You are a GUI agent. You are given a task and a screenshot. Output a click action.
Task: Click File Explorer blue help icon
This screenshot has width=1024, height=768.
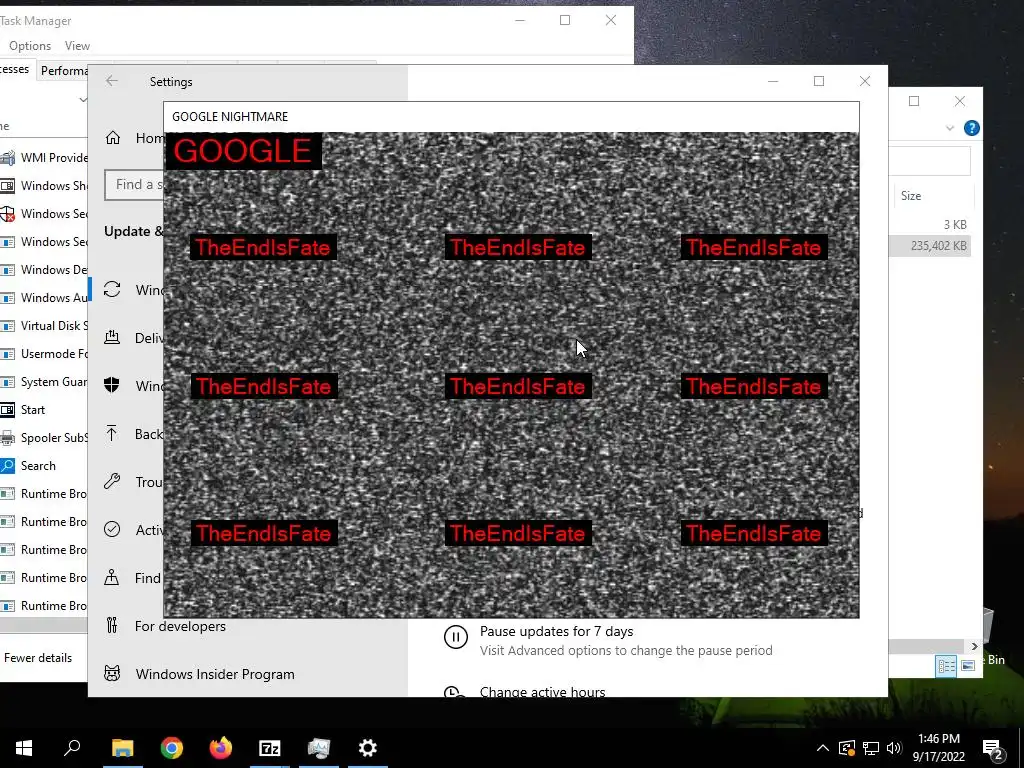point(972,128)
